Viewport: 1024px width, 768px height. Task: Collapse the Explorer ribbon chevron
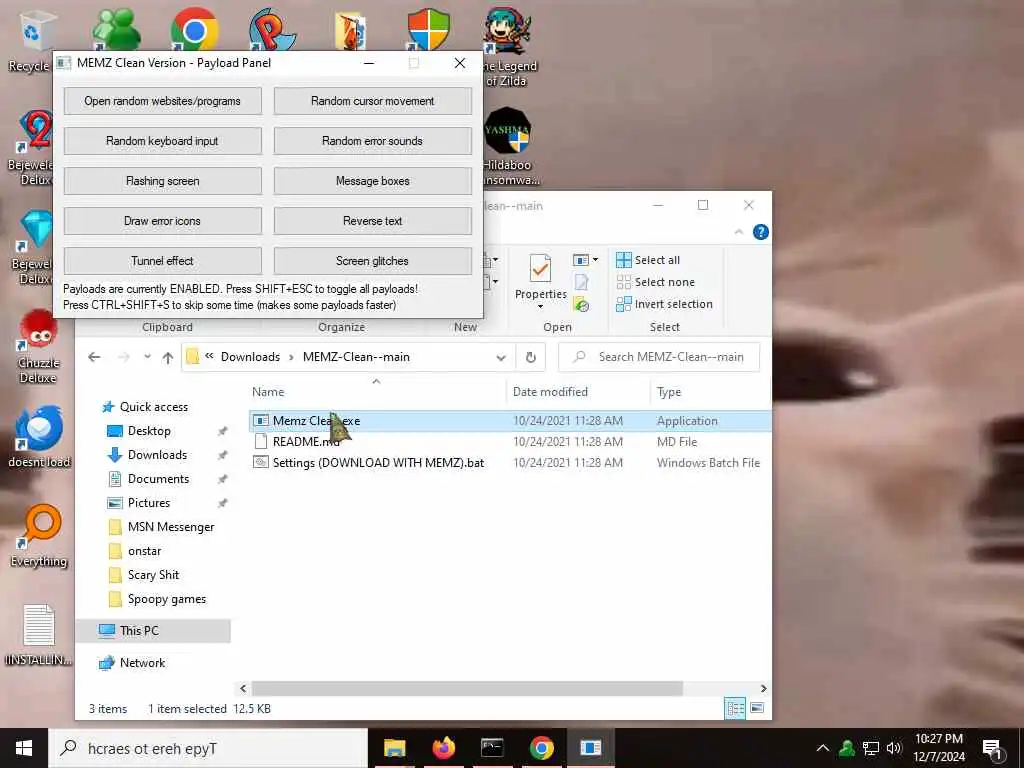[739, 232]
